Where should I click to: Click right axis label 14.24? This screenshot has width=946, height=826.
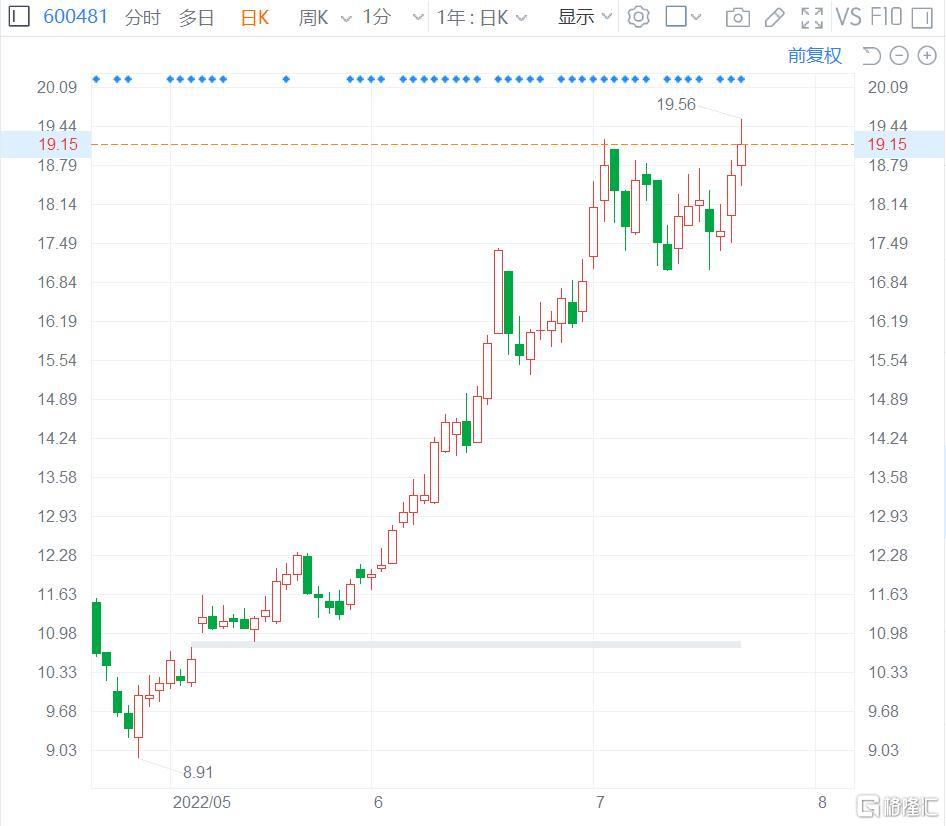point(887,439)
